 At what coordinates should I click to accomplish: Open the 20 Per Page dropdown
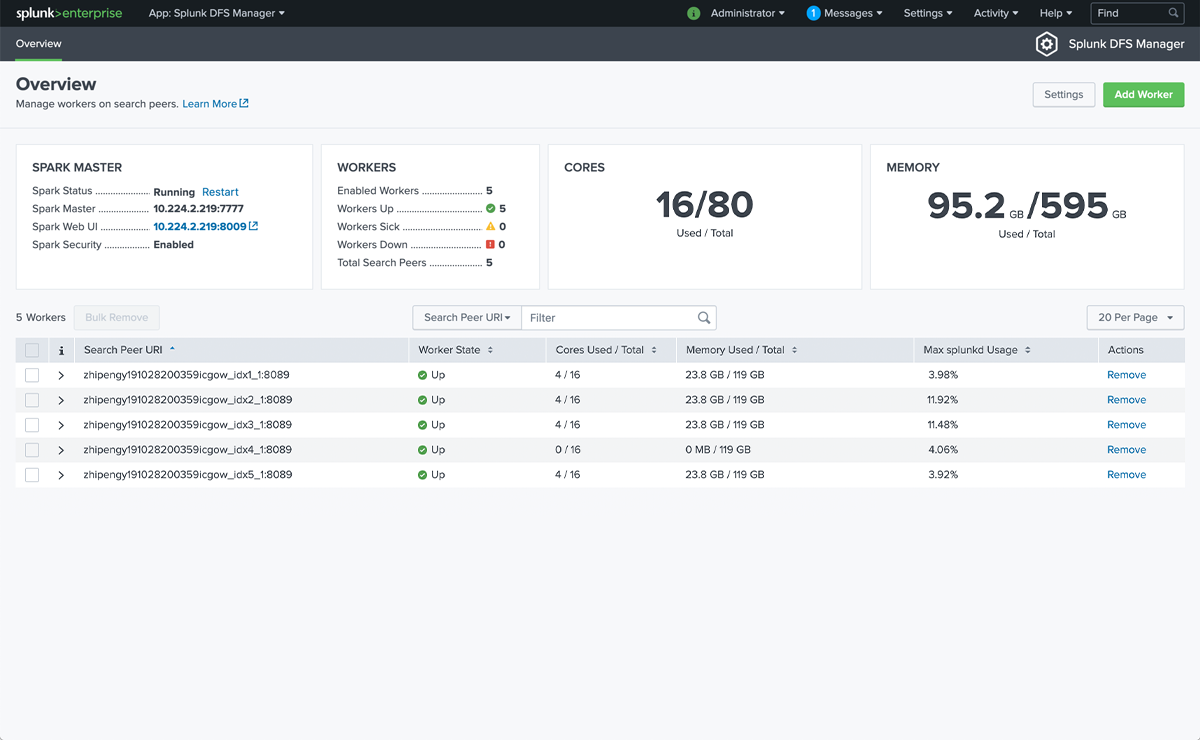[1135, 318]
